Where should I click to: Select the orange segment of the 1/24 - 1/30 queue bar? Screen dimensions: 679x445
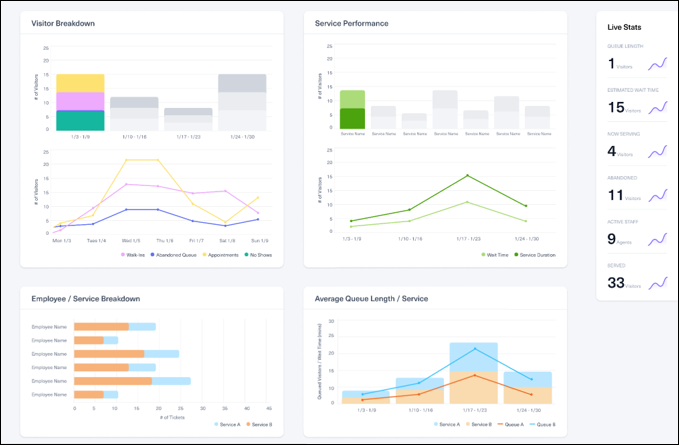point(528,395)
